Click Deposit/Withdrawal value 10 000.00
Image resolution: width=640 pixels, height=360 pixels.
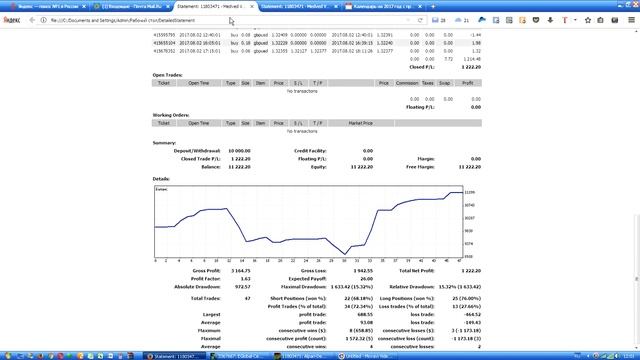point(239,151)
